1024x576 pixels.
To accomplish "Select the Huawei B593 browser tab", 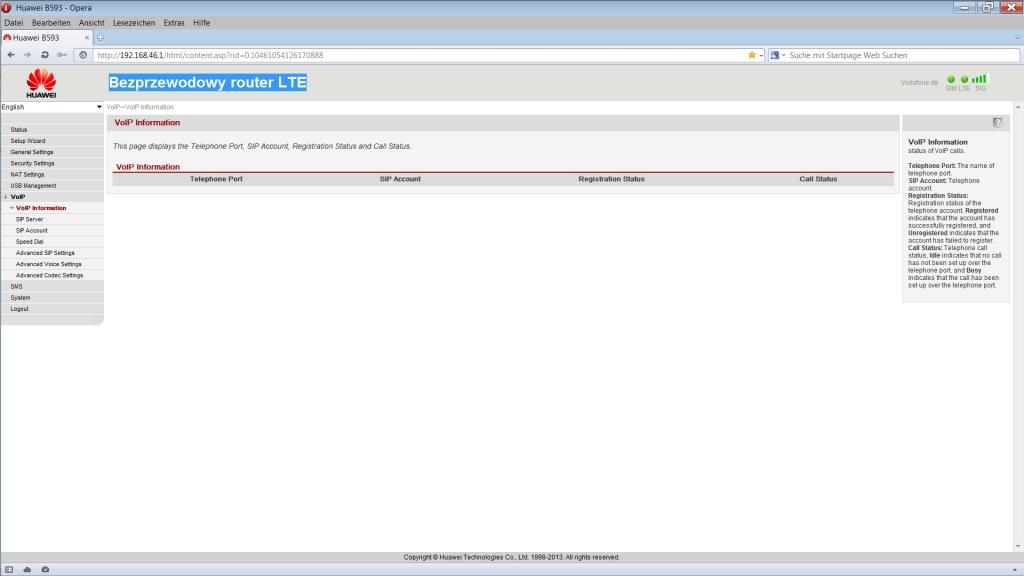I will click(x=46, y=38).
